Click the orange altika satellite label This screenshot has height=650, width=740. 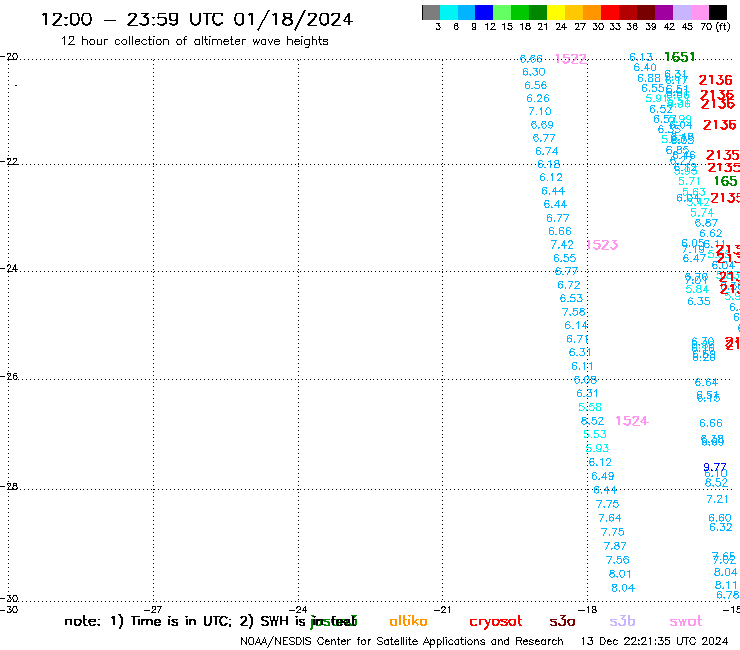coord(409,621)
